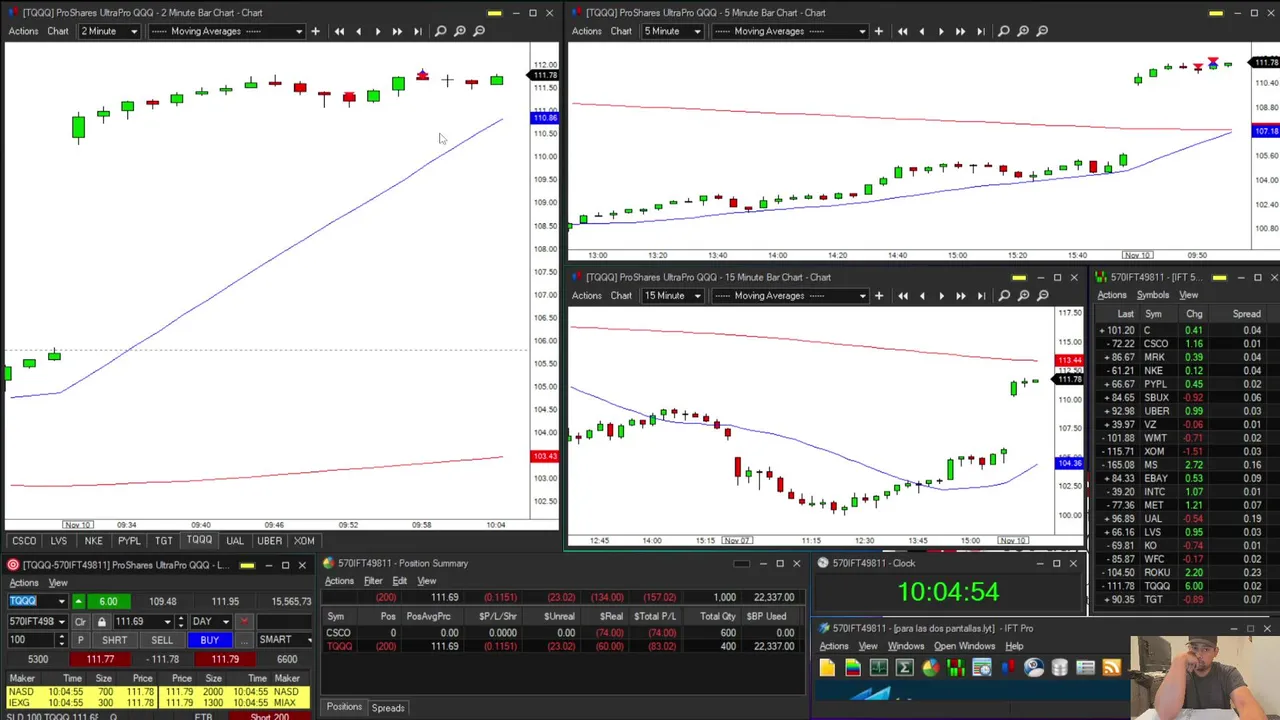Screen dimensions: 1280x720
Task: Toggle the green up-arrow tick indicator
Action: click(79, 601)
